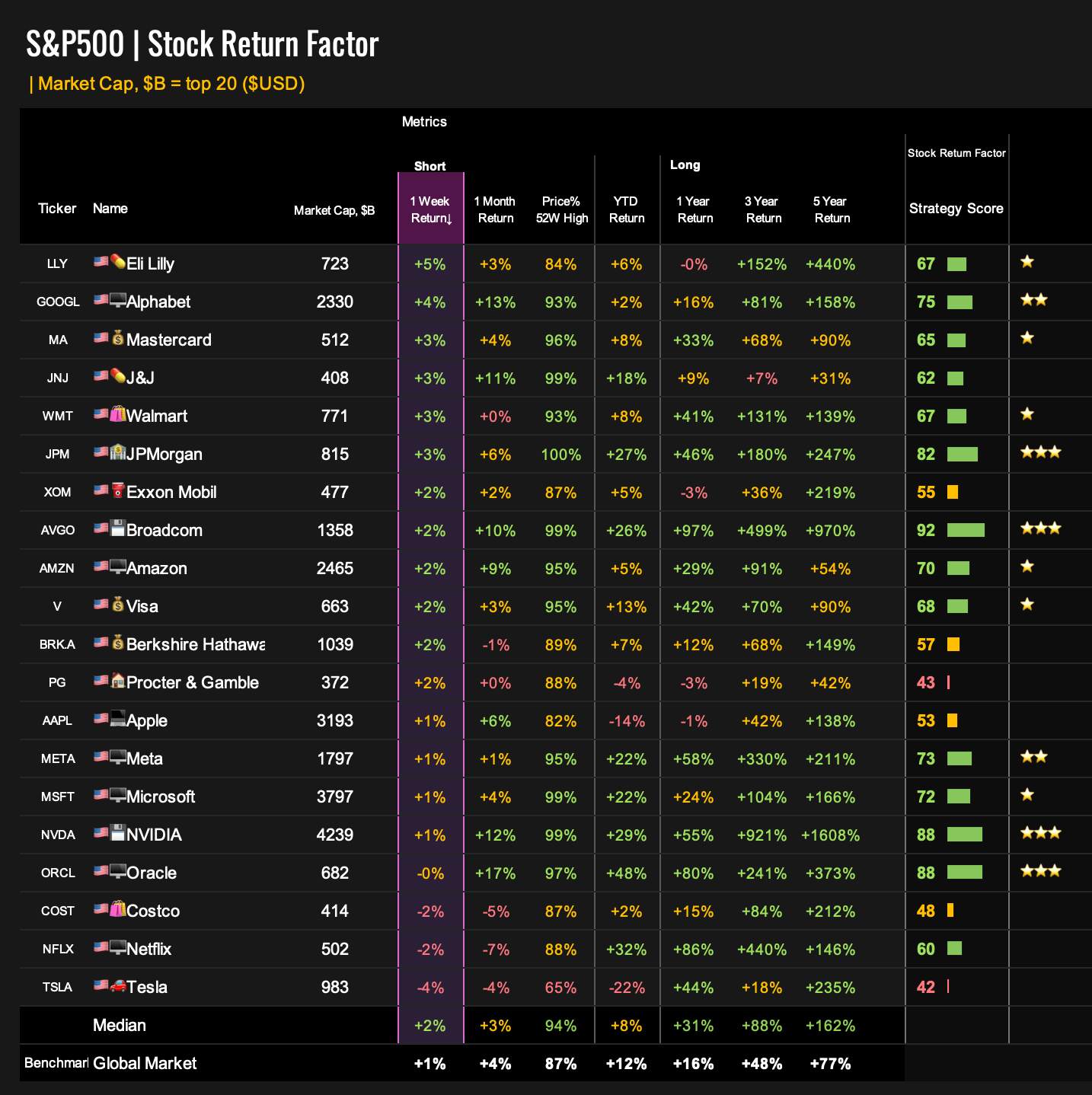This screenshot has width=1092, height=1095.
Task: Click the pill icon beside Eli Lilly
Action: 118,262
